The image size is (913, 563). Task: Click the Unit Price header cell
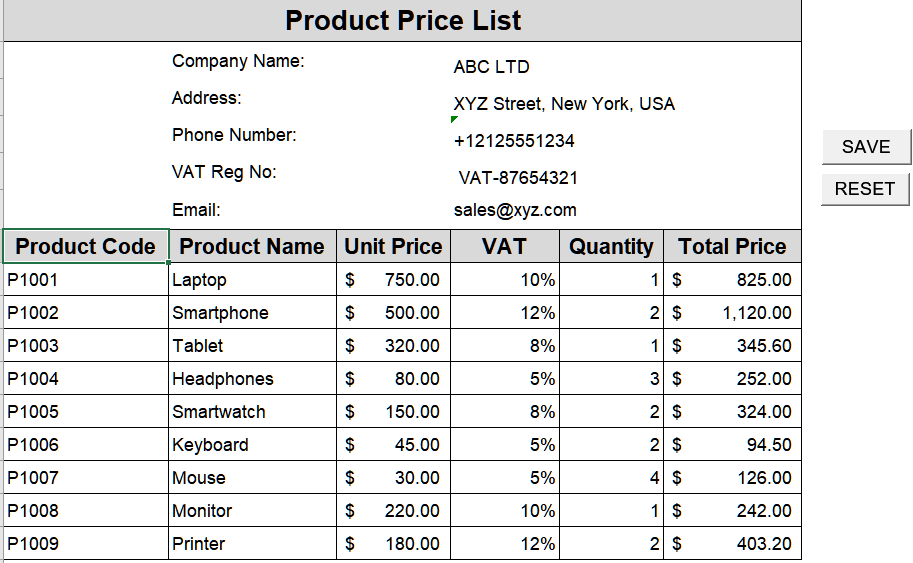click(x=393, y=247)
